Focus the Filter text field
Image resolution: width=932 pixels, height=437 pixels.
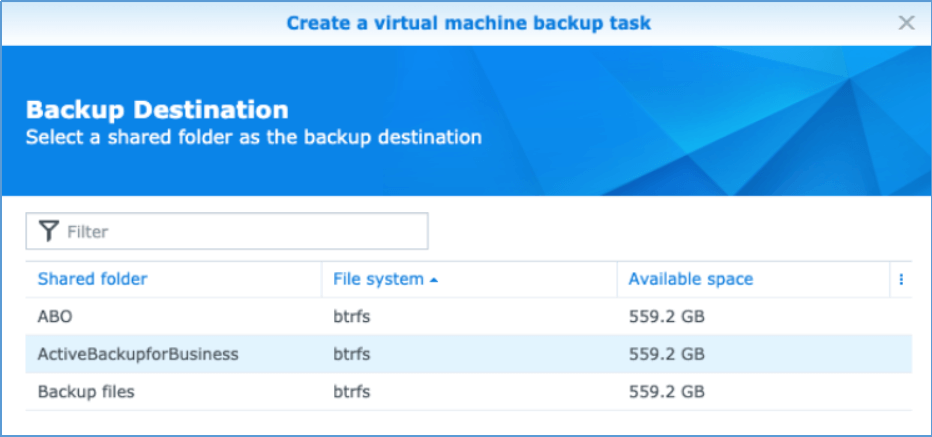click(240, 231)
